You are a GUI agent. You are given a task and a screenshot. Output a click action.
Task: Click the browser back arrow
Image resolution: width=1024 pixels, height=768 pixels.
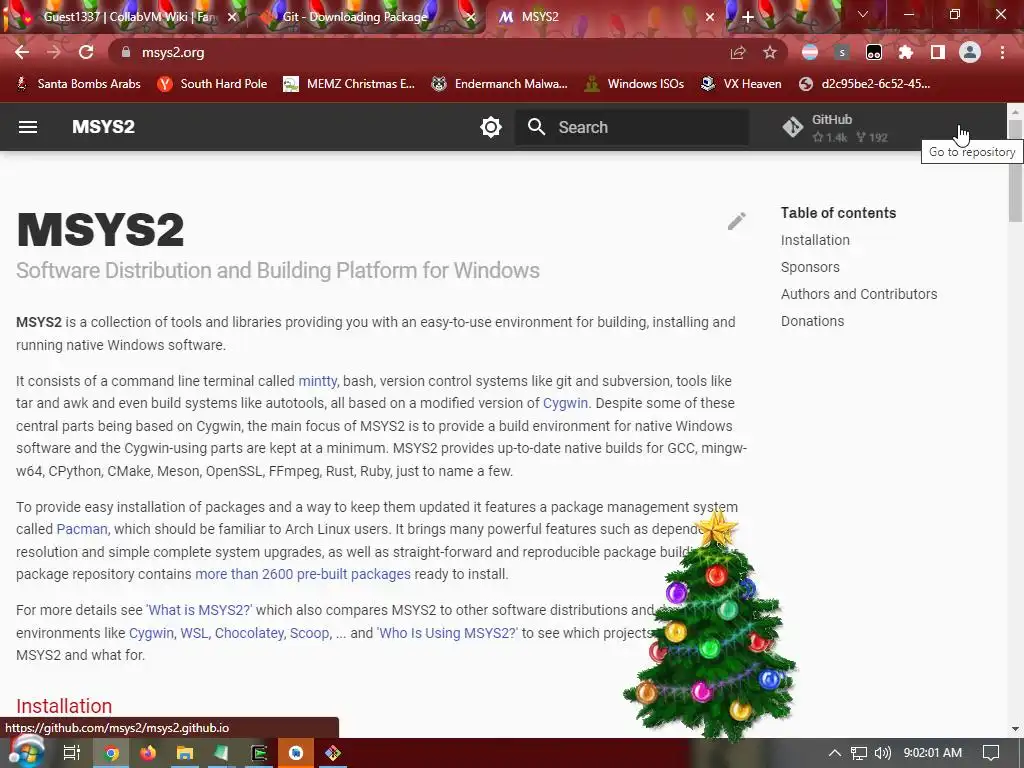point(22,52)
